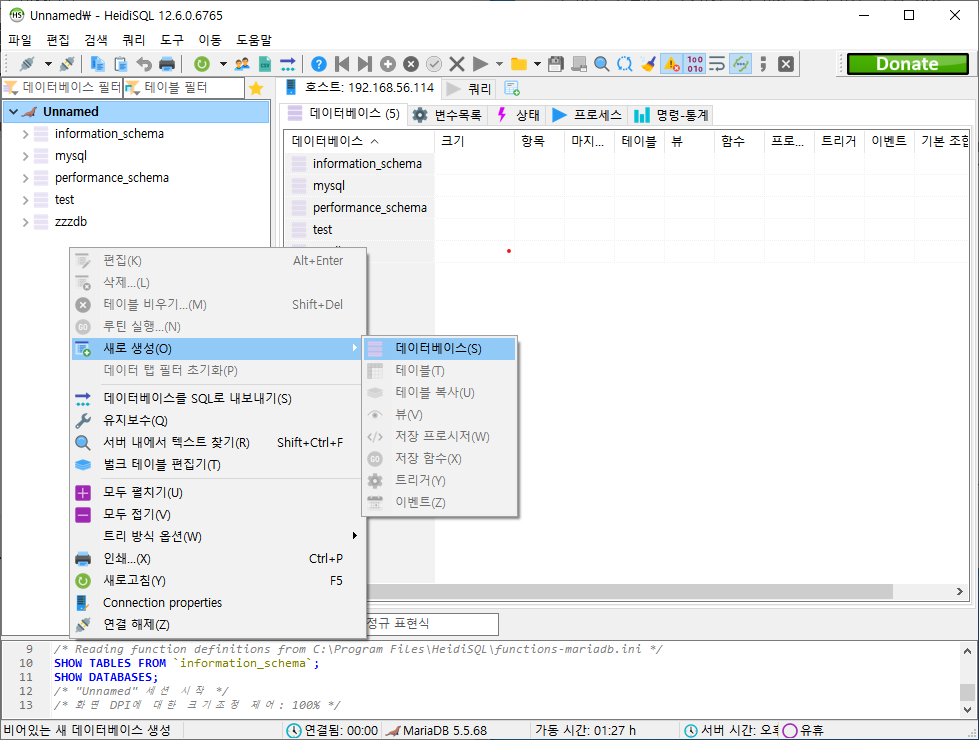Open the user manager toolbar icon
The width and height of the screenshot is (979, 740).
(x=242, y=64)
